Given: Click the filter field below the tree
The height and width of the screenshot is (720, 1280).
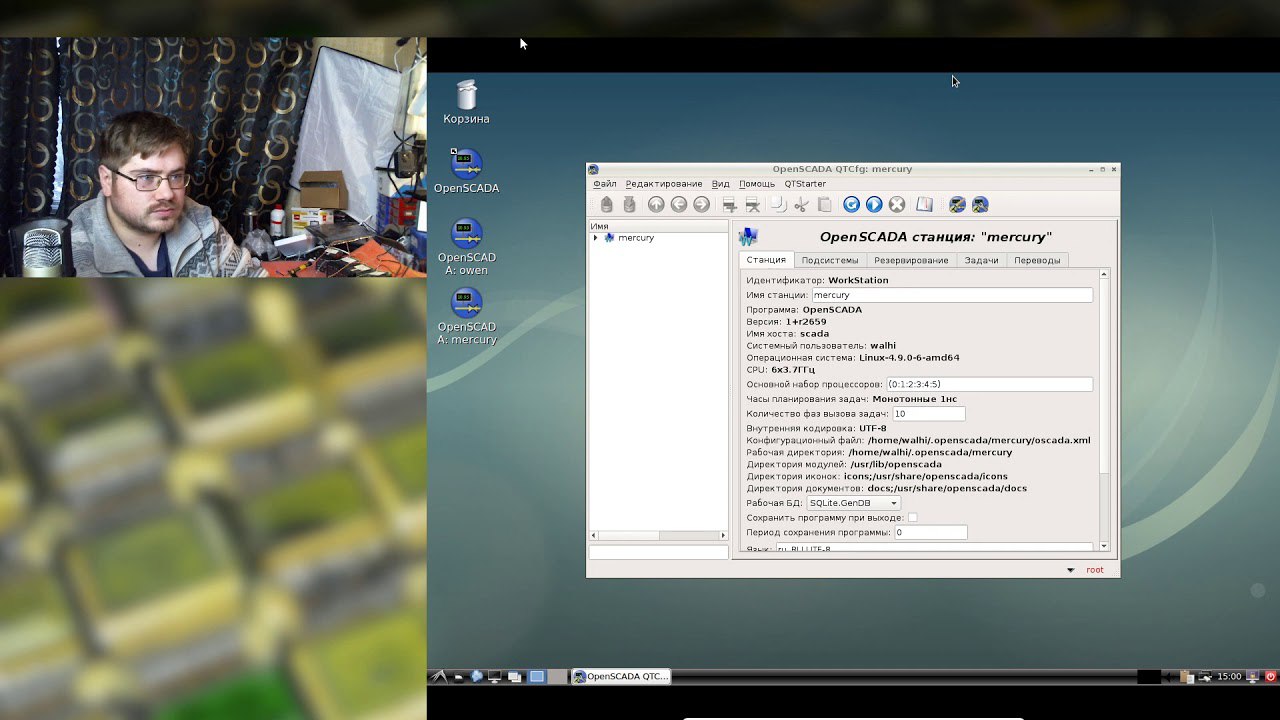Looking at the screenshot, I should [658, 552].
